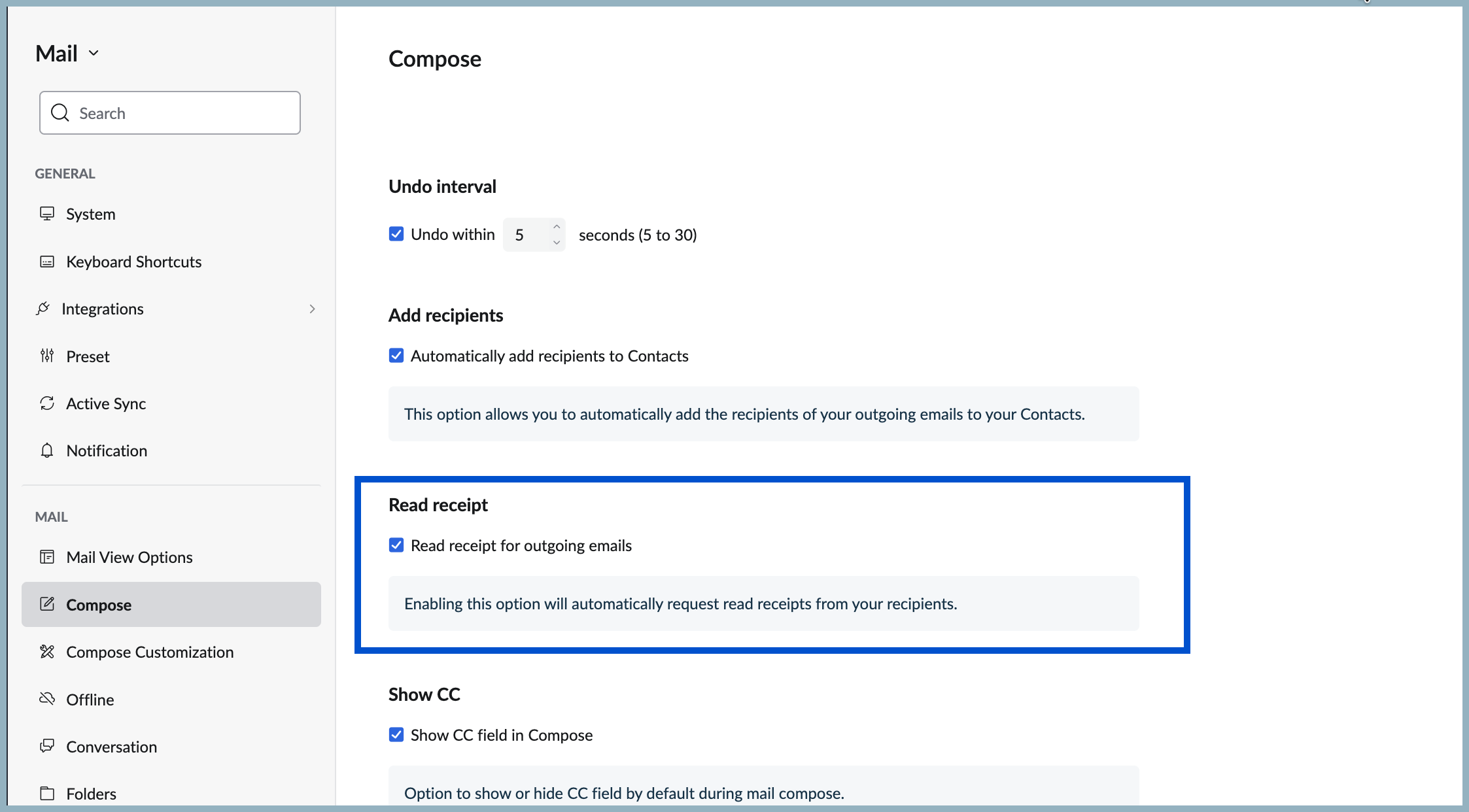Go to Conversation settings
The image size is (1469, 812).
pyautogui.click(x=111, y=747)
